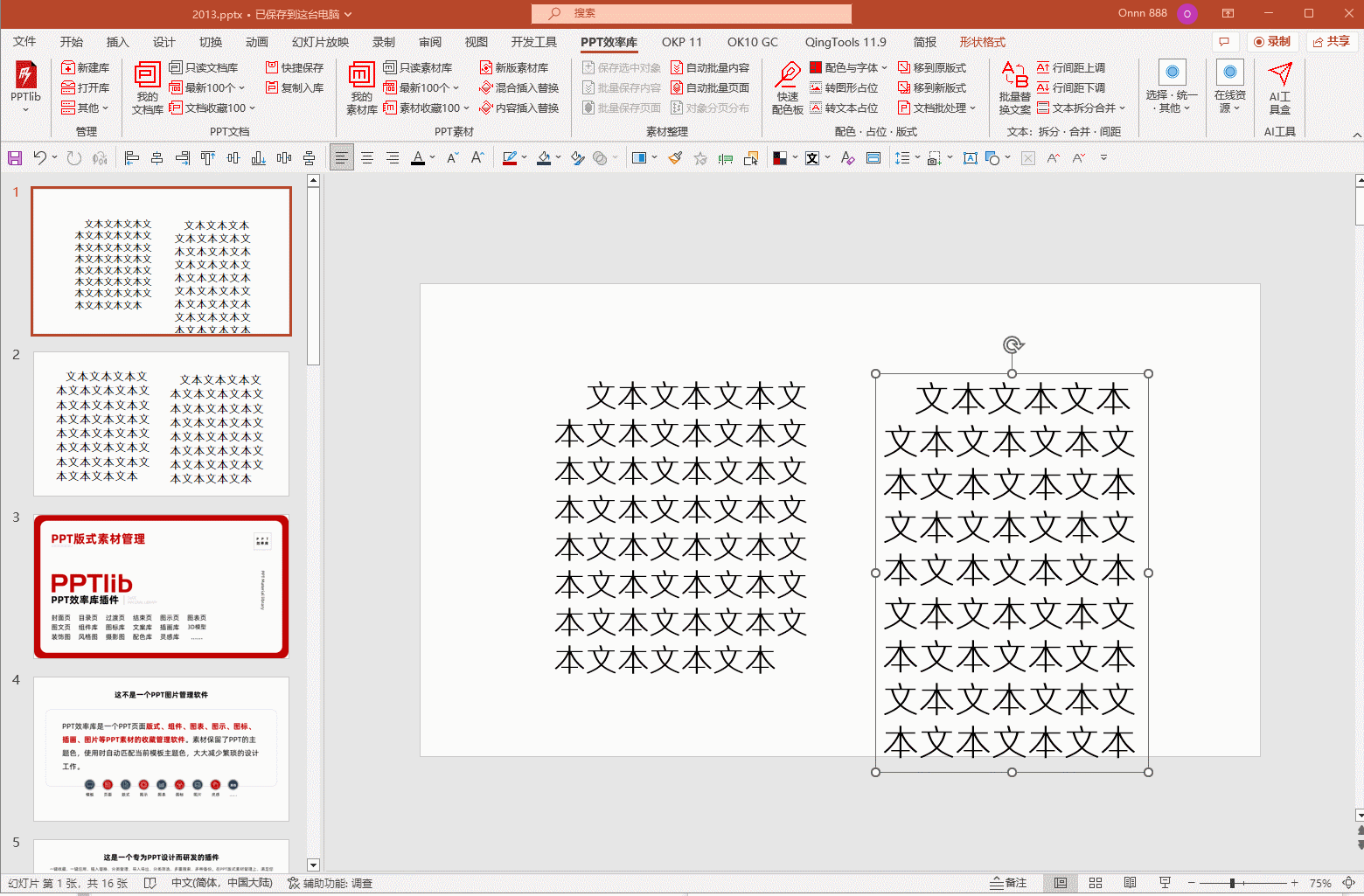Switch to QingTools 11.9 tab

[x=846, y=42]
